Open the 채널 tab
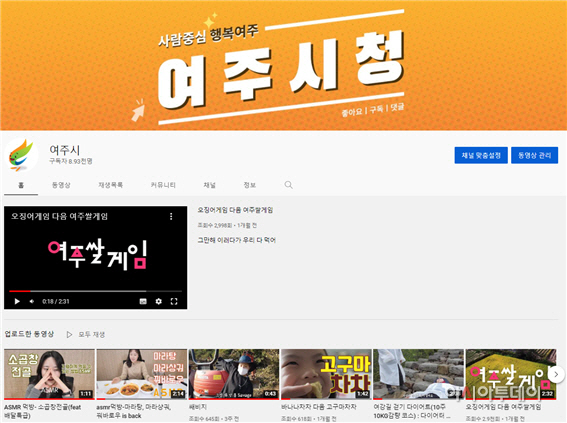Viewport: 567px width, 423px height. (x=209, y=185)
